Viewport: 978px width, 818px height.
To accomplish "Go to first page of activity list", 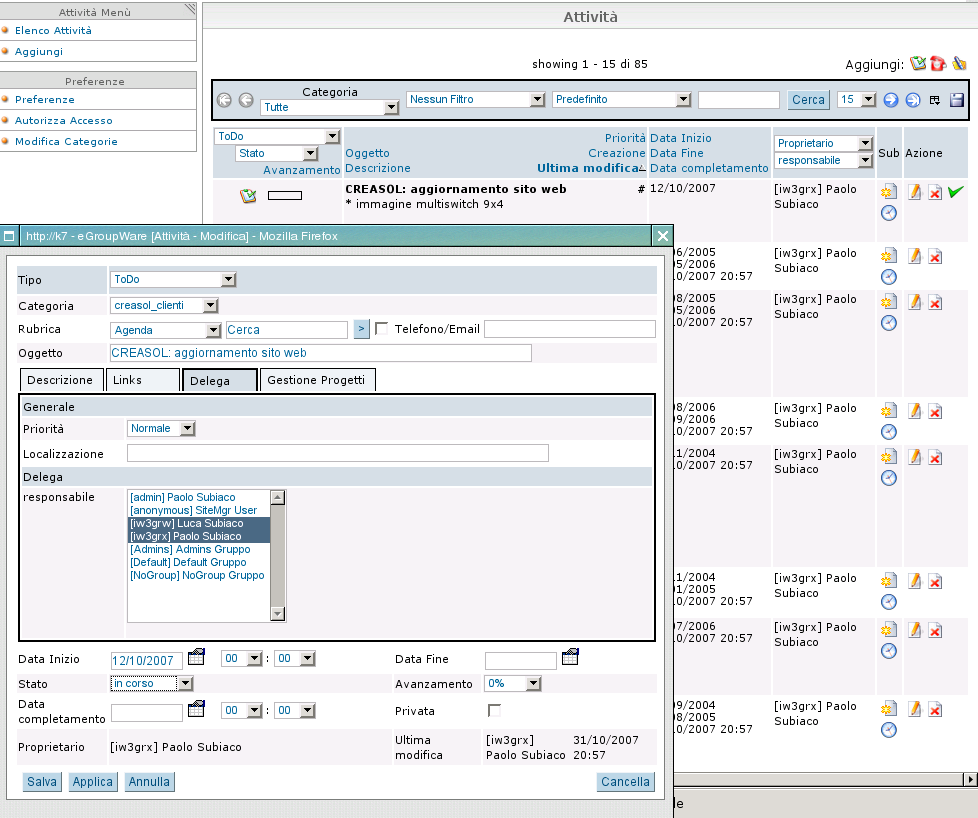I will (225, 100).
